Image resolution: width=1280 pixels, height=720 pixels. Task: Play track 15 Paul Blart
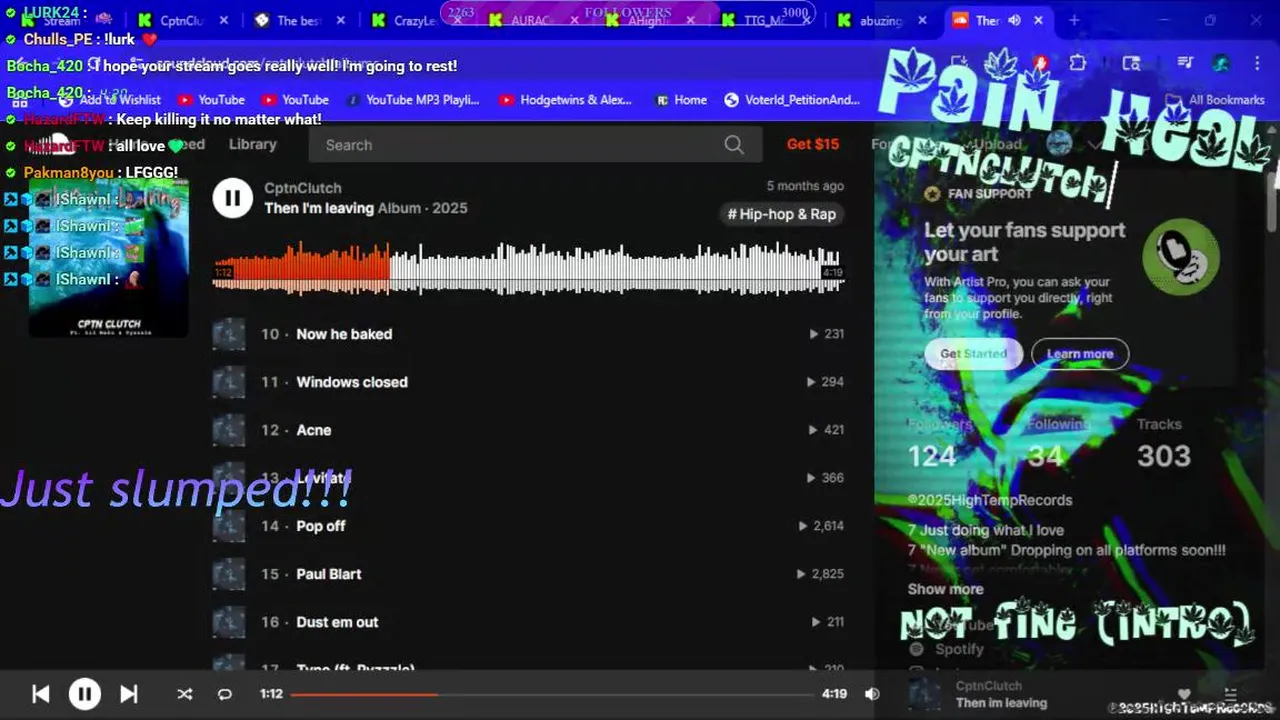click(x=329, y=574)
